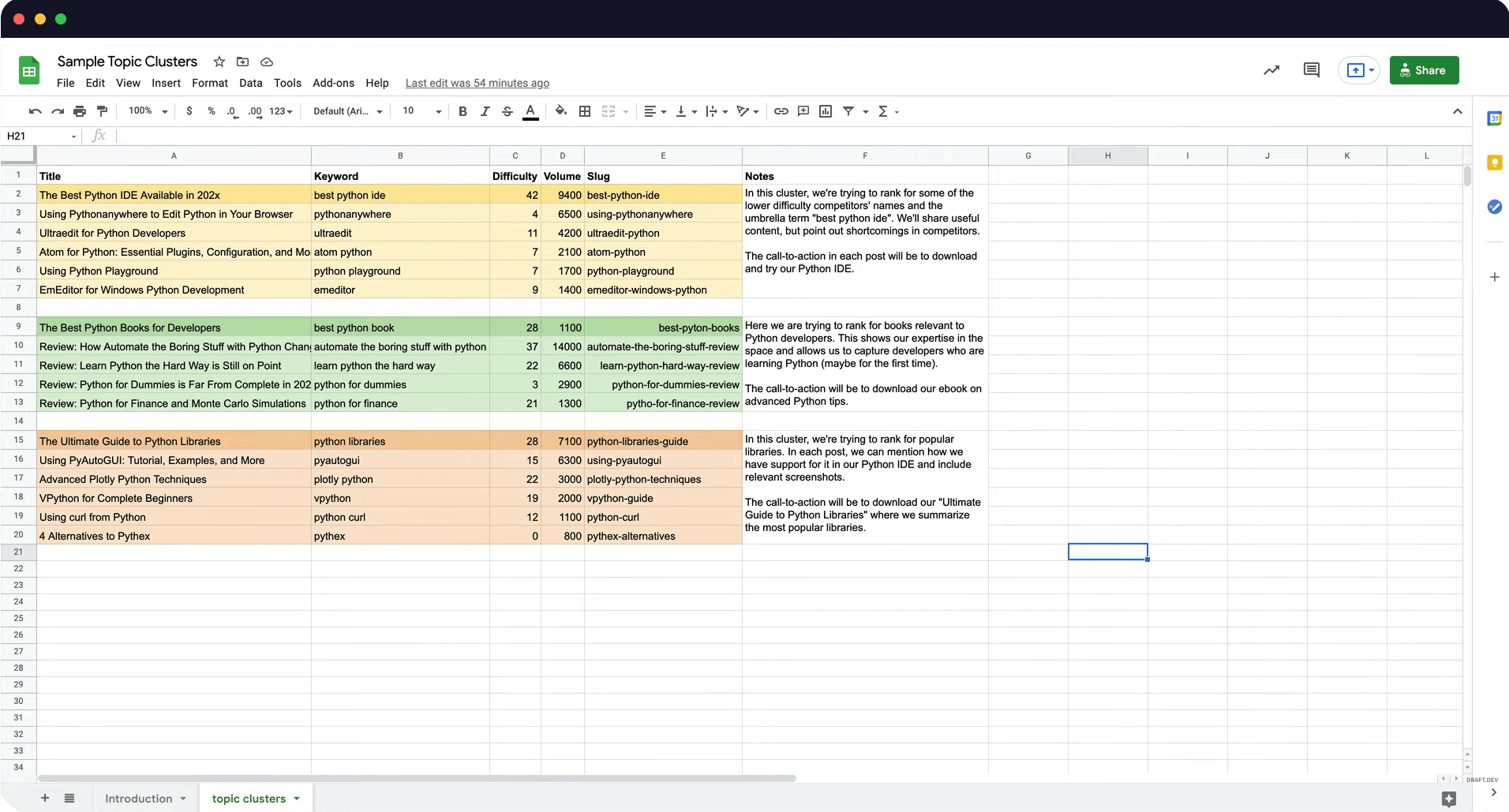
Task: Check the cloud save status icon
Action: pos(267,62)
